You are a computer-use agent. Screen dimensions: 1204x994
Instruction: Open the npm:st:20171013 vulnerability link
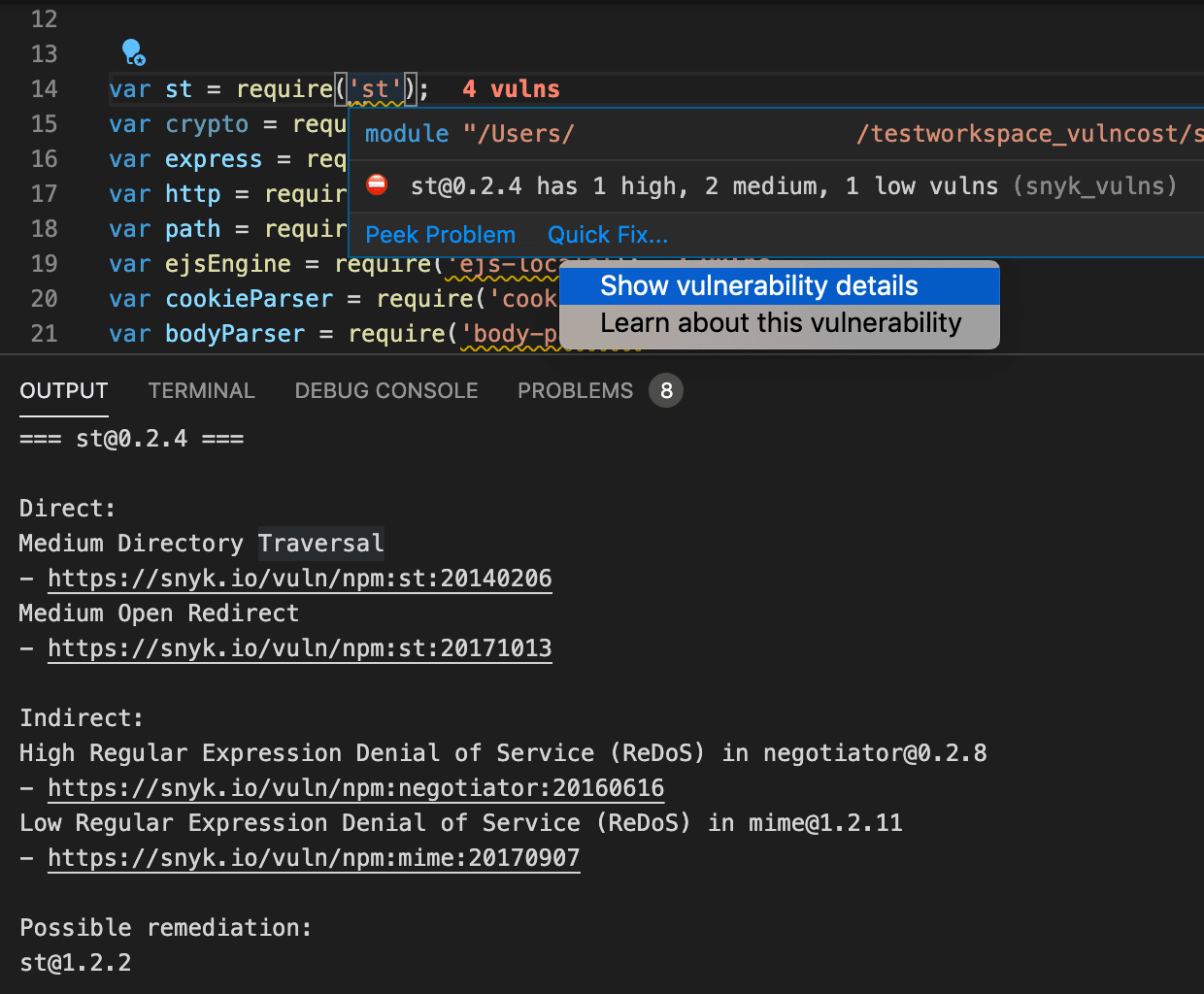coord(300,648)
